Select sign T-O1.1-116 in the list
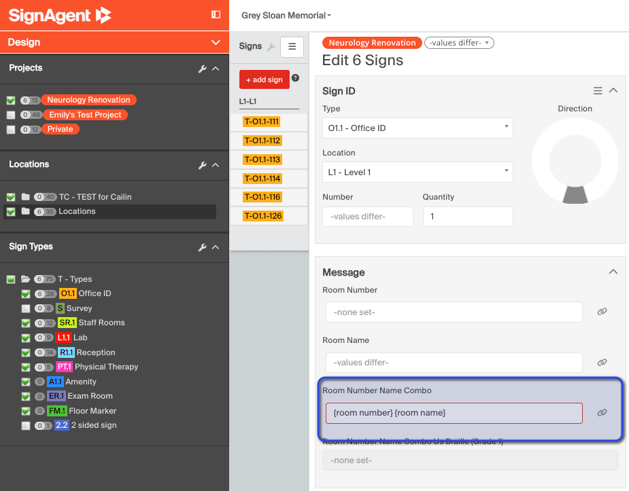The height and width of the screenshot is (491, 629). click(x=262, y=197)
